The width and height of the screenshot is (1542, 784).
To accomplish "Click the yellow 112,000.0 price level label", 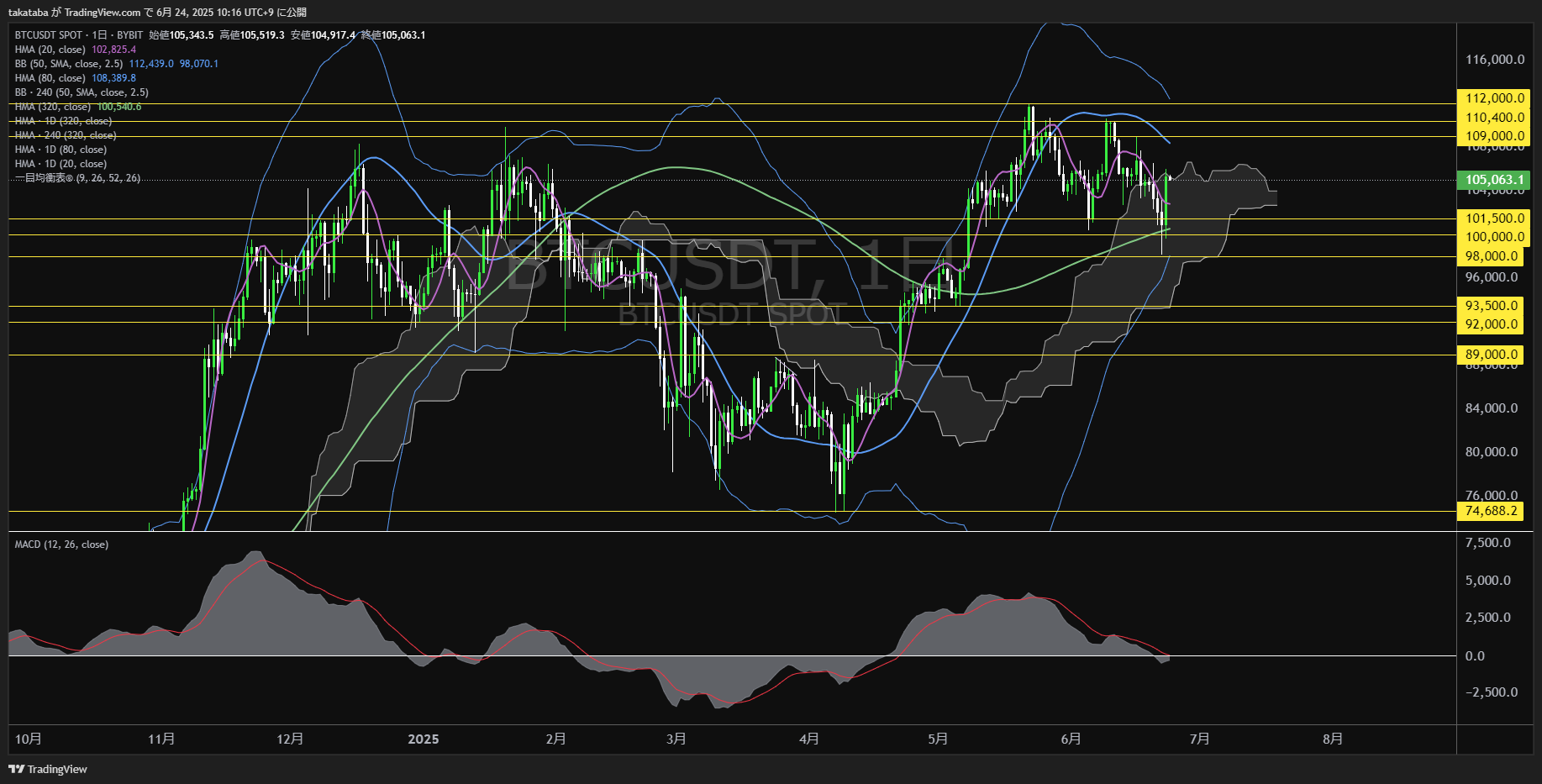I will click(x=1495, y=98).
